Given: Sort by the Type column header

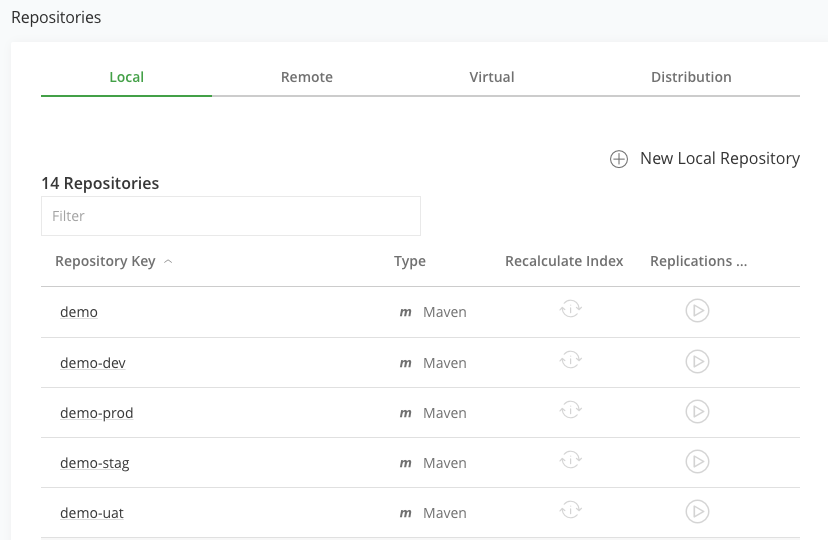Looking at the screenshot, I should click(409, 261).
